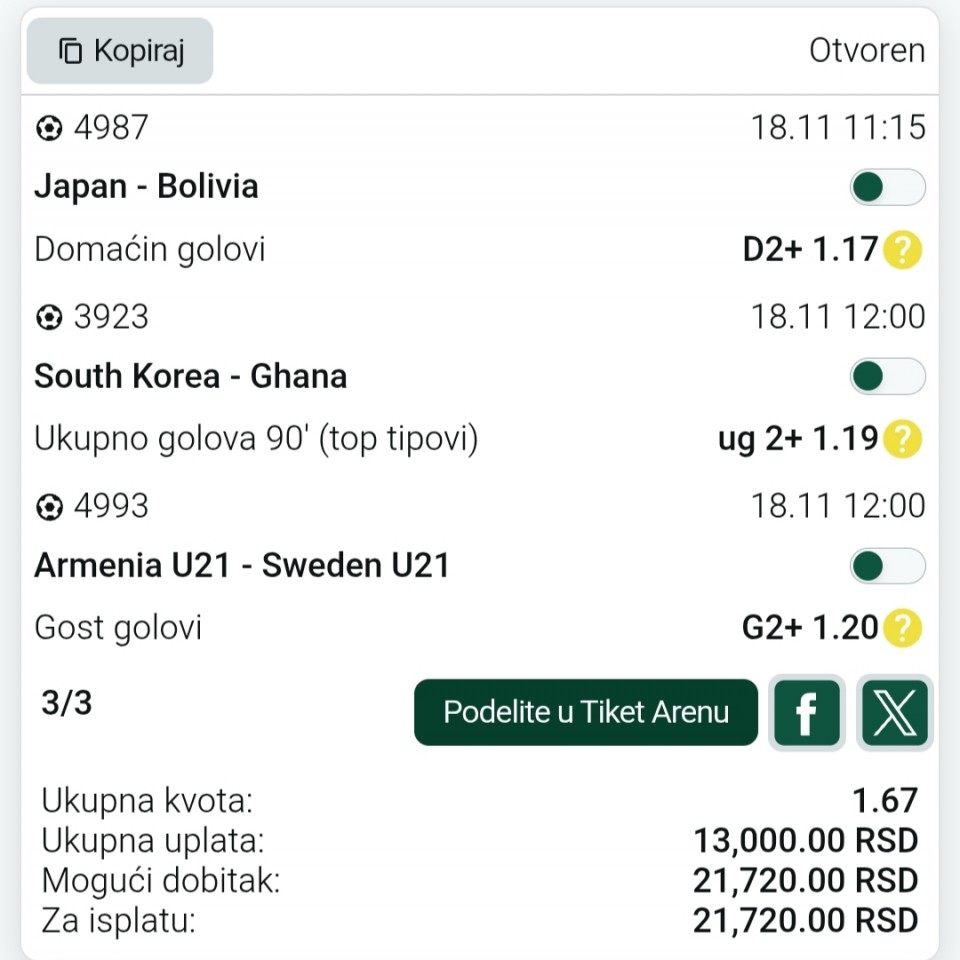The height and width of the screenshot is (960, 960).
Task: Click the soccer ball icon beside 4993
Action: 48,507
